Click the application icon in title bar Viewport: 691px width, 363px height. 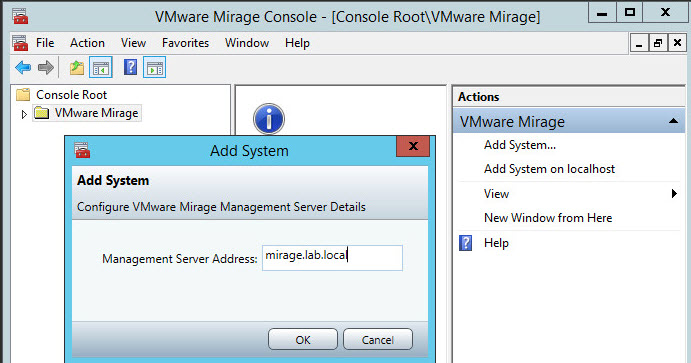20,16
